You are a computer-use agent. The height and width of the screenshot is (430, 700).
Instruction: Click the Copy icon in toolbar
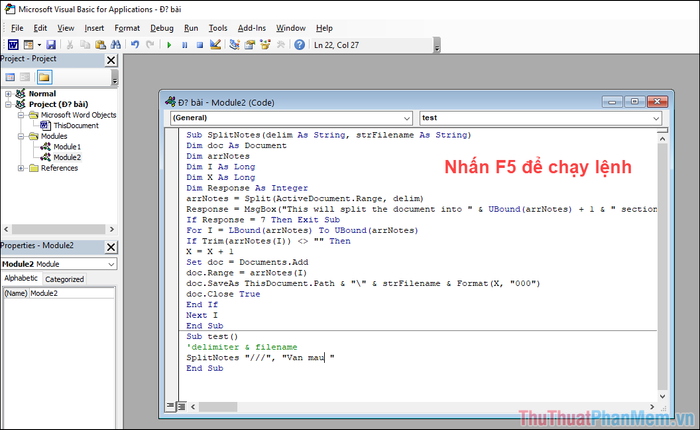(x=85, y=45)
